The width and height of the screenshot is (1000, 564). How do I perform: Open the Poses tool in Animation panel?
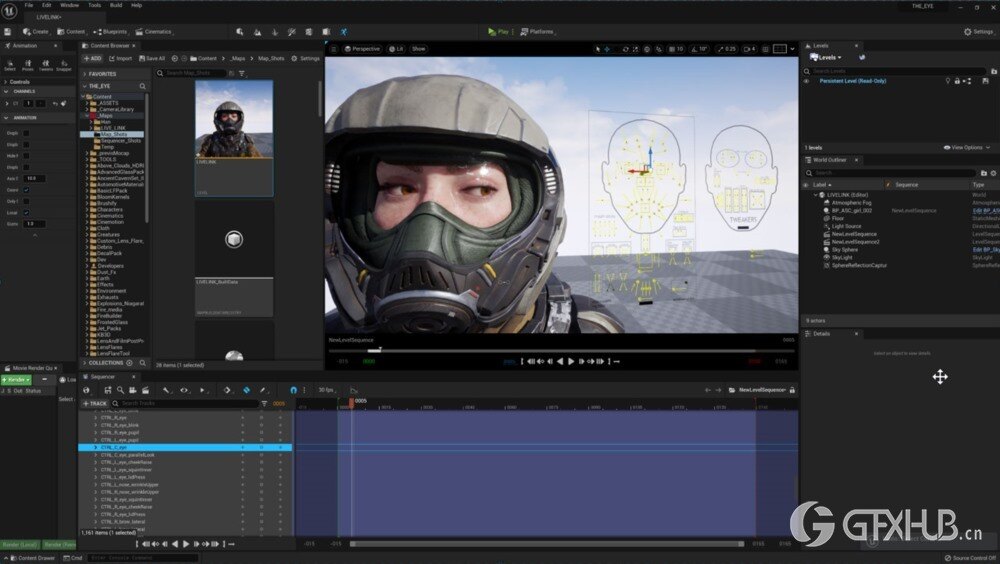click(27, 64)
